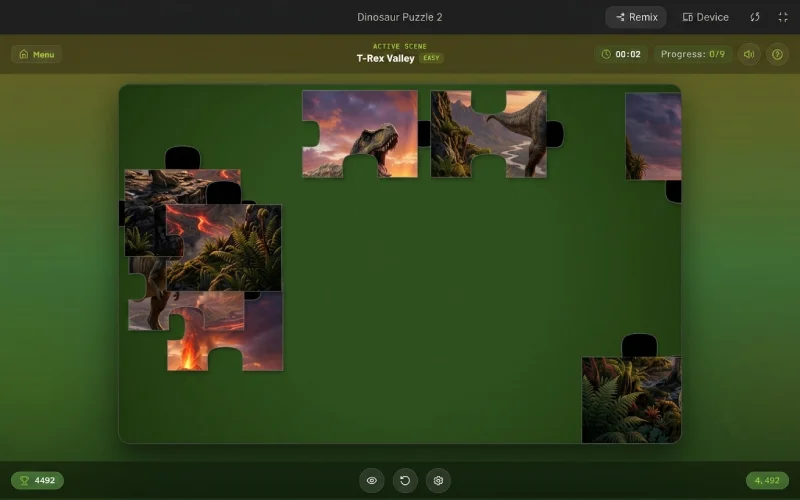Click the Dinosaur Puzzle 2 title
800x500 pixels.
pos(399,17)
